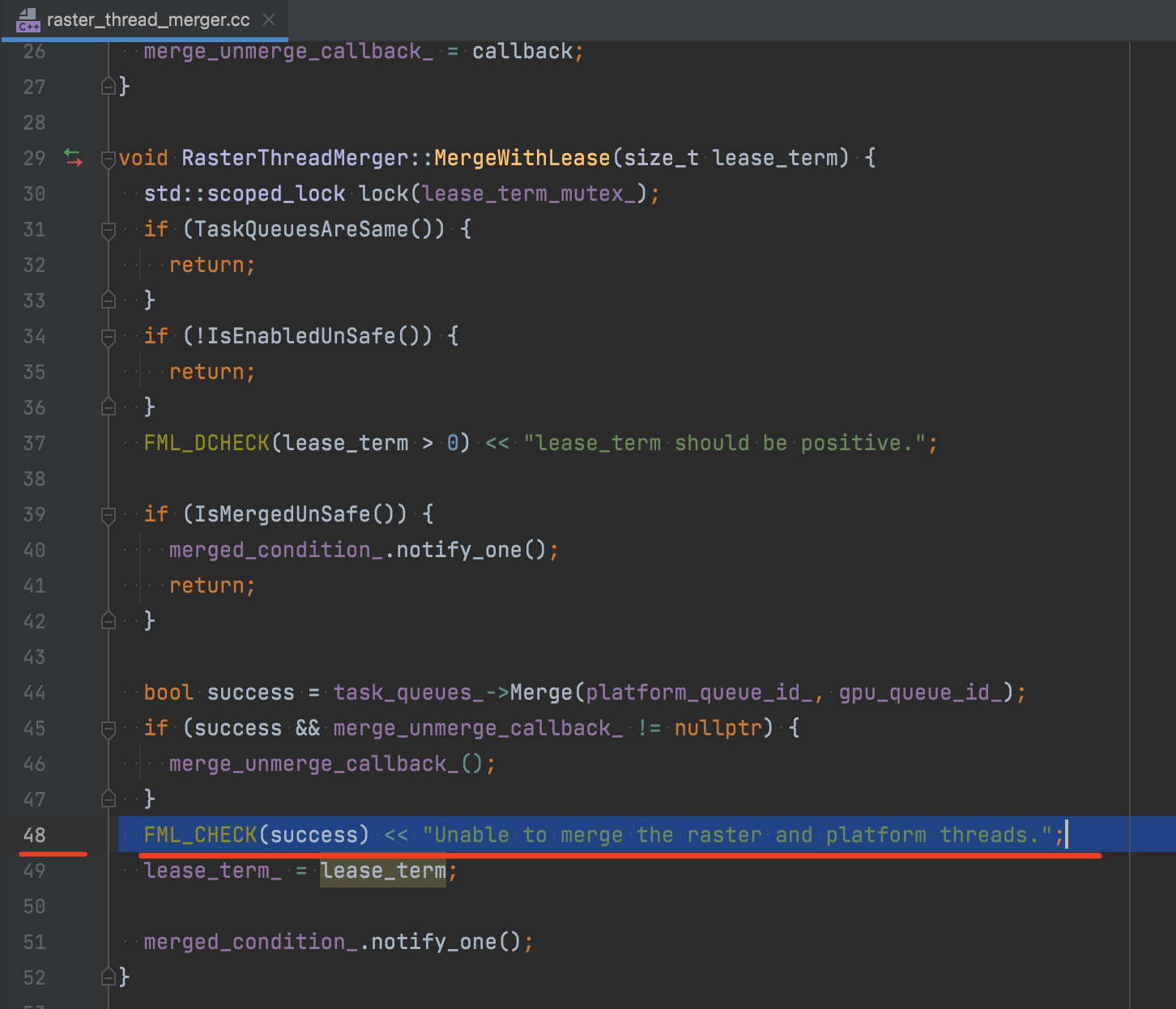This screenshot has width=1176, height=1009.
Task: Click lease_term_ assignment on line 49
Action: click(x=213, y=871)
